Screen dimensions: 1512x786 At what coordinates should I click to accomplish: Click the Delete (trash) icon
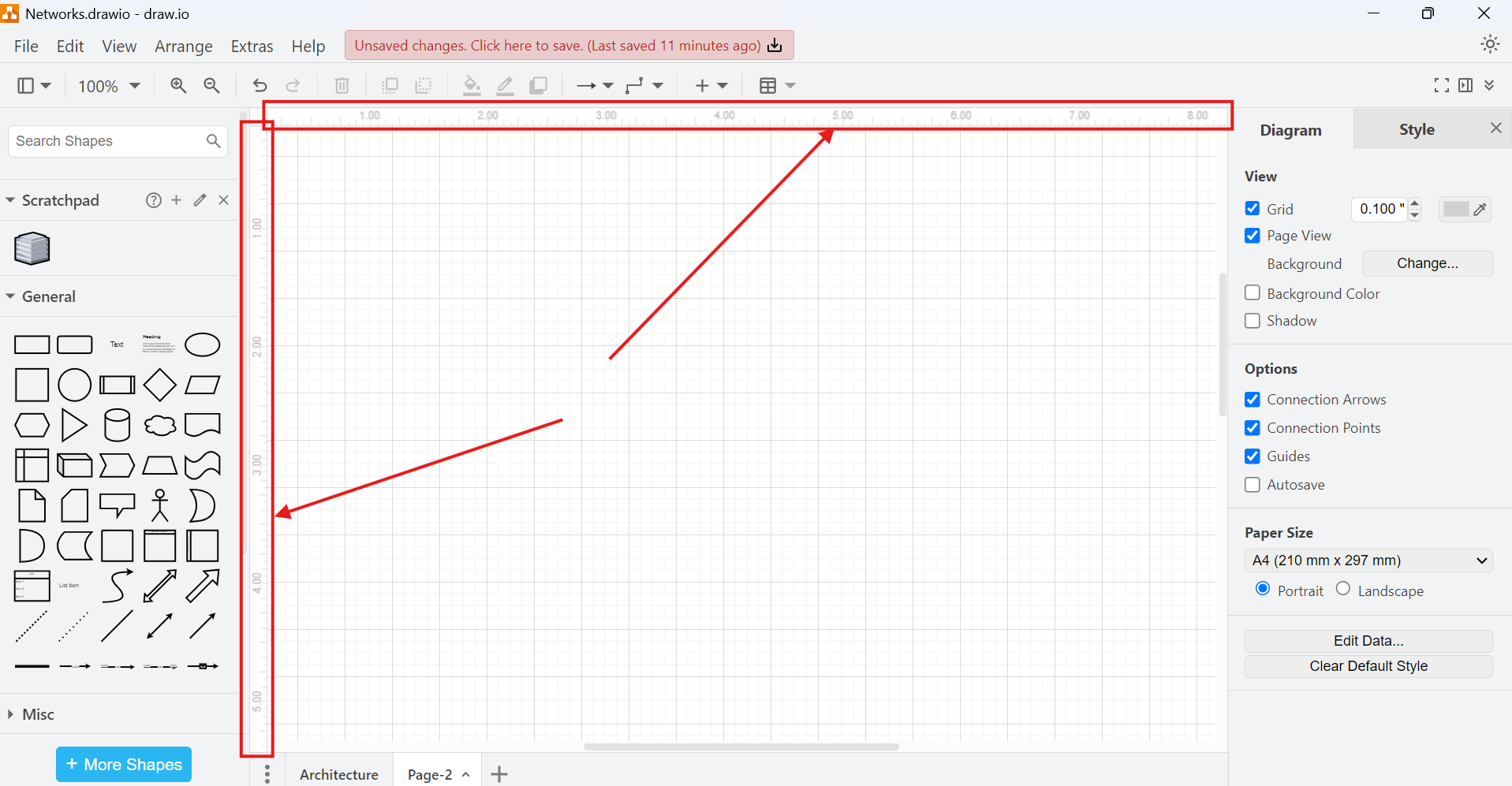tap(341, 85)
